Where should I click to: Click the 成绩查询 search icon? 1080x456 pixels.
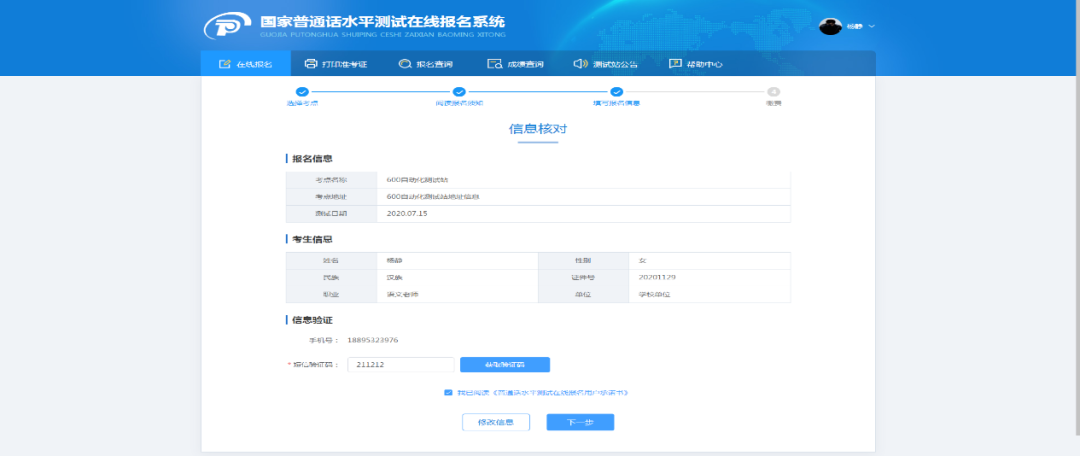pyautogui.click(x=494, y=64)
